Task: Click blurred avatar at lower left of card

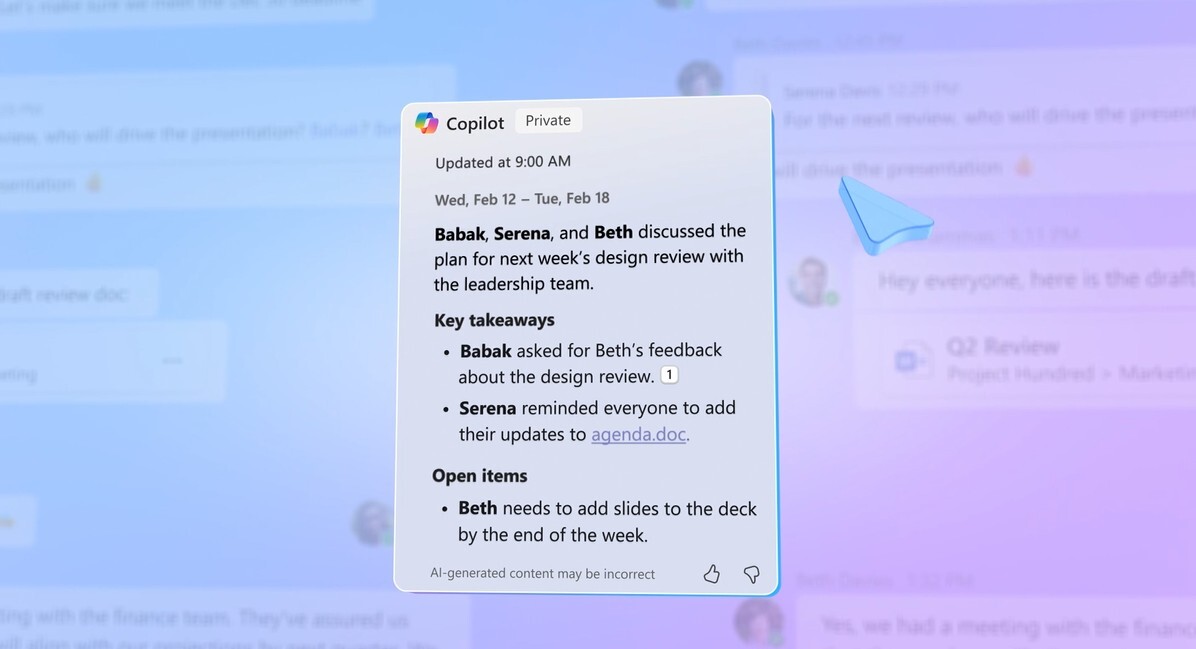Action: pos(372,523)
